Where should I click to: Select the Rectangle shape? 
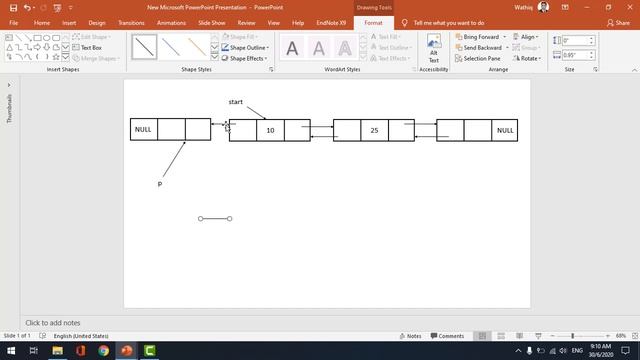tap(37, 38)
